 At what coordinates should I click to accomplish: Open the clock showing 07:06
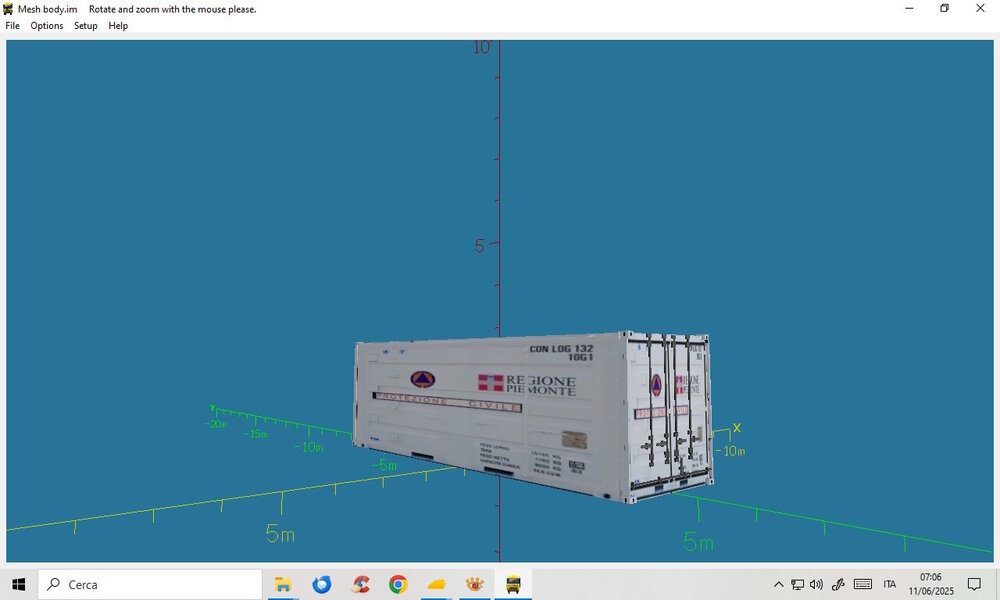coord(930,584)
